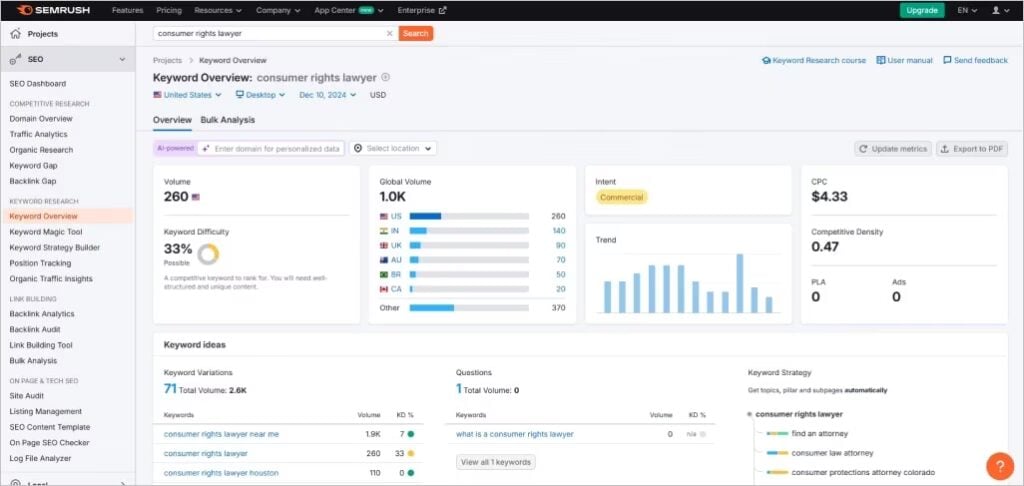
Task: Click the SEO key icon in sidebar
Action: (x=15, y=59)
